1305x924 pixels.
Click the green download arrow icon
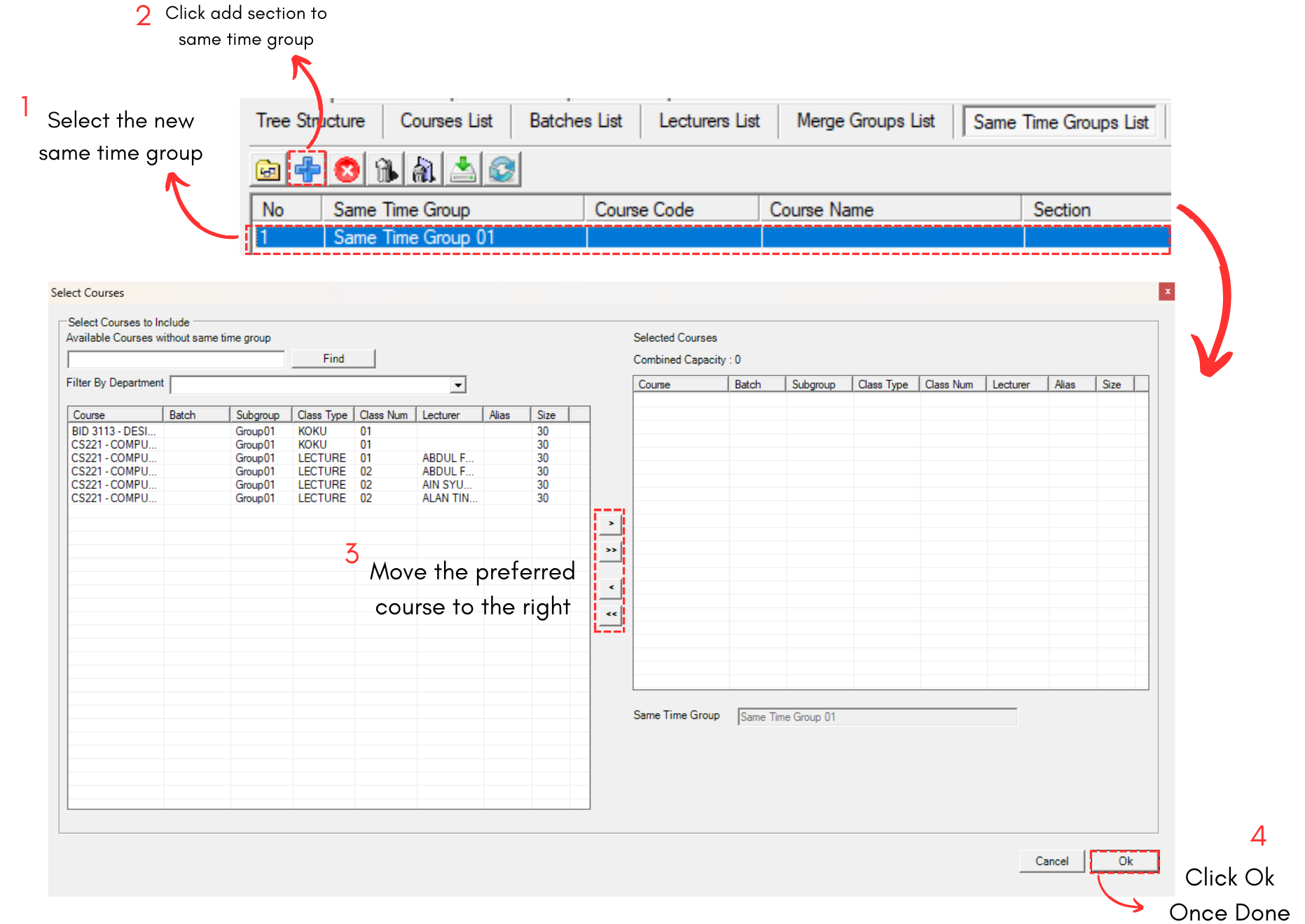tap(462, 170)
